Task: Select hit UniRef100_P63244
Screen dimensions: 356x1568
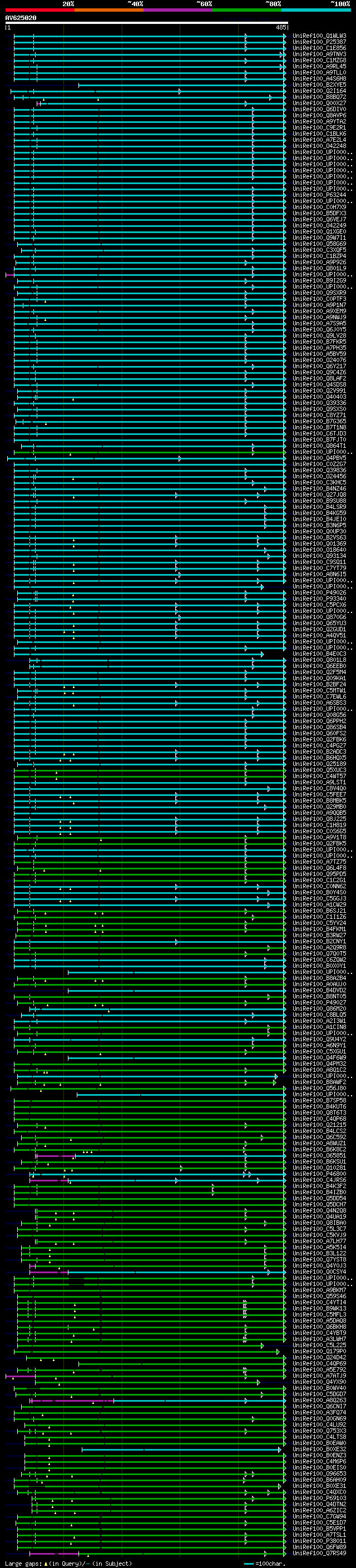Action: pyautogui.click(x=319, y=195)
